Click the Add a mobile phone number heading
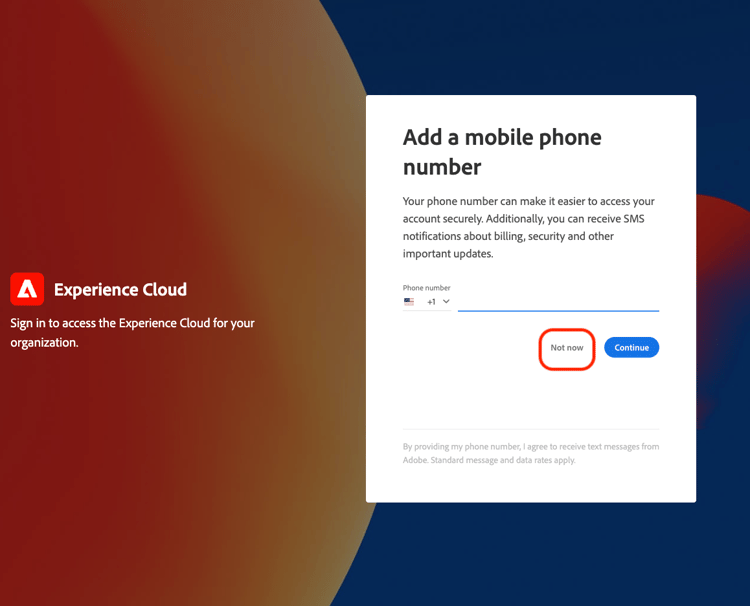The width and height of the screenshot is (750, 606). 502,152
